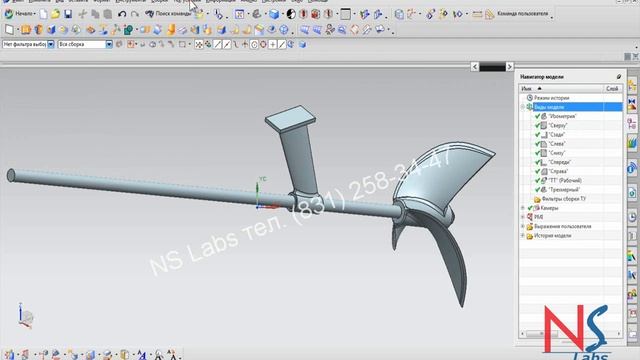Image resolution: width=640 pixels, height=360 pixels.
Task: Click the New file icon
Action: (43, 14)
